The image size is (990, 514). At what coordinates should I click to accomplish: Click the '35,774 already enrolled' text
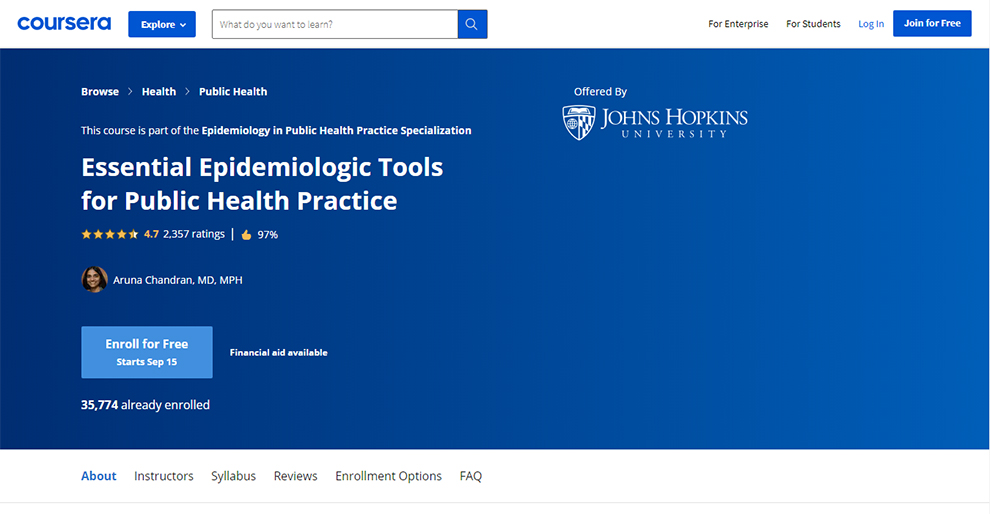tap(145, 405)
